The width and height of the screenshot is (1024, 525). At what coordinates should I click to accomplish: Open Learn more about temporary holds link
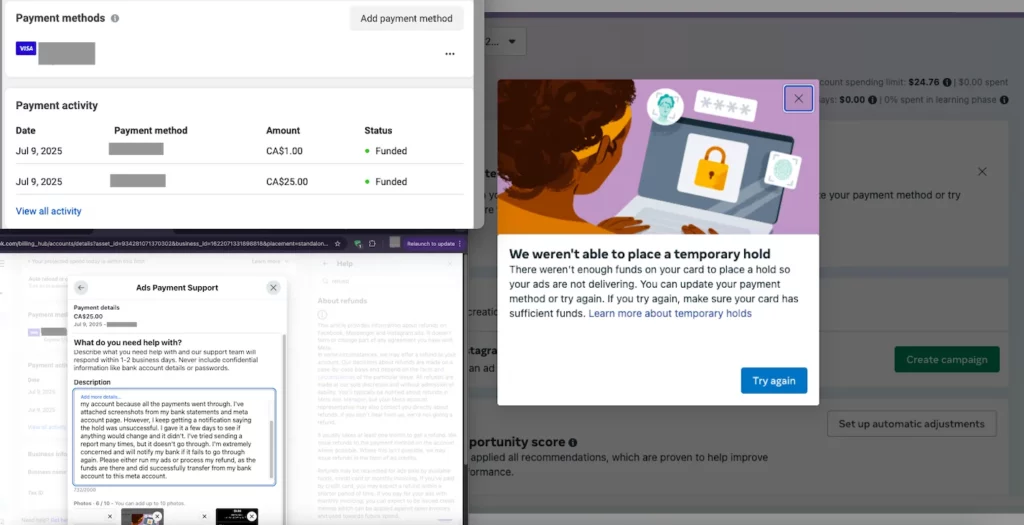click(670, 313)
